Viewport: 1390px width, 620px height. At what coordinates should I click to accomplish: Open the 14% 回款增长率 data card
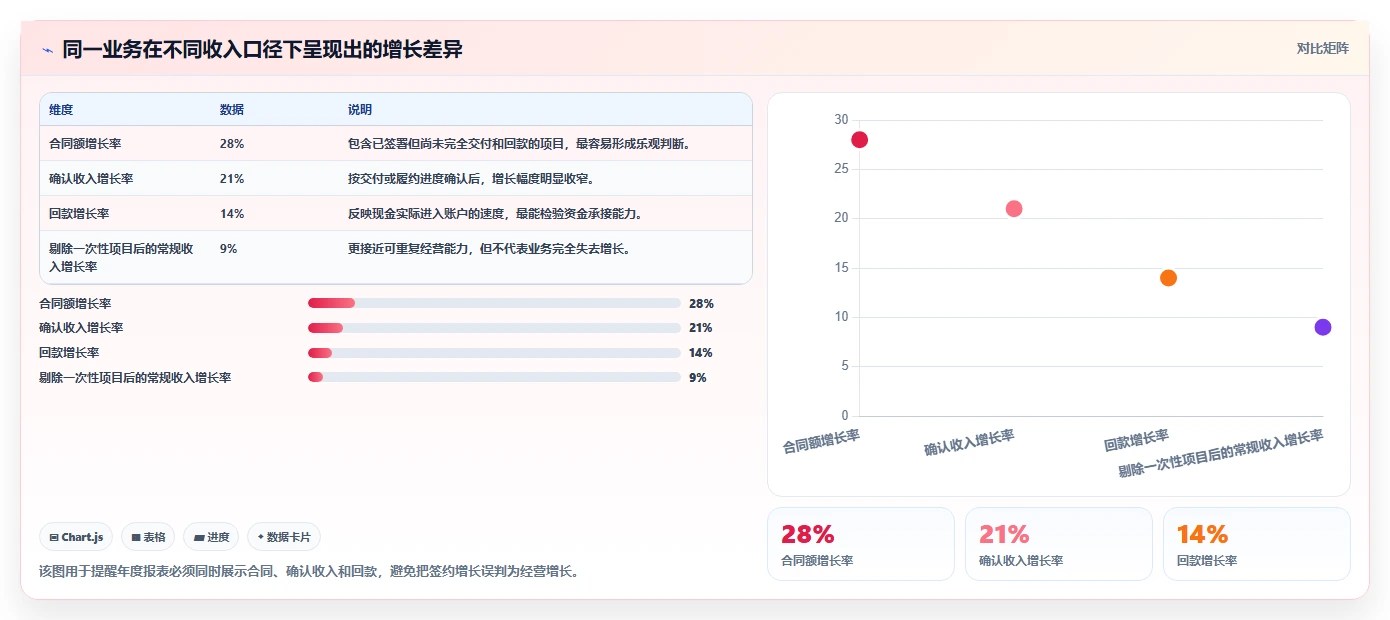[x=1257, y=544]
